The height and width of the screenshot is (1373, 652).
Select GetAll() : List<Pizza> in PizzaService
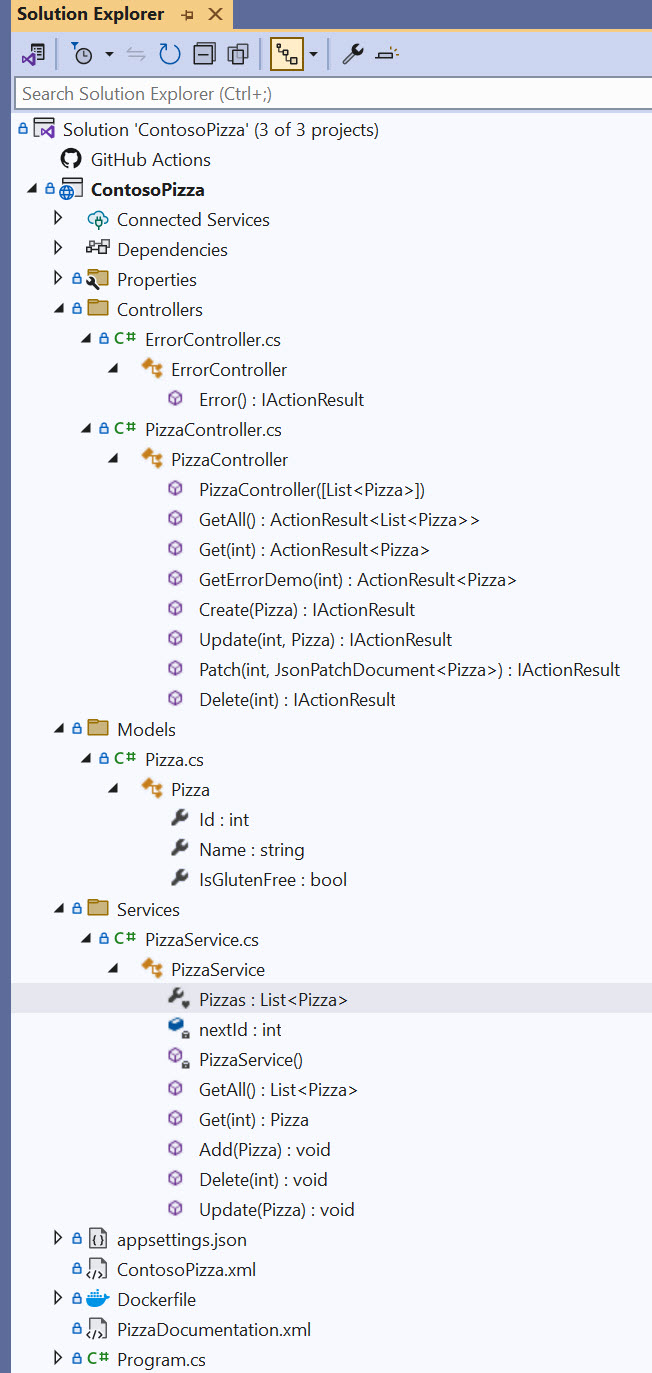(278, 1089)
